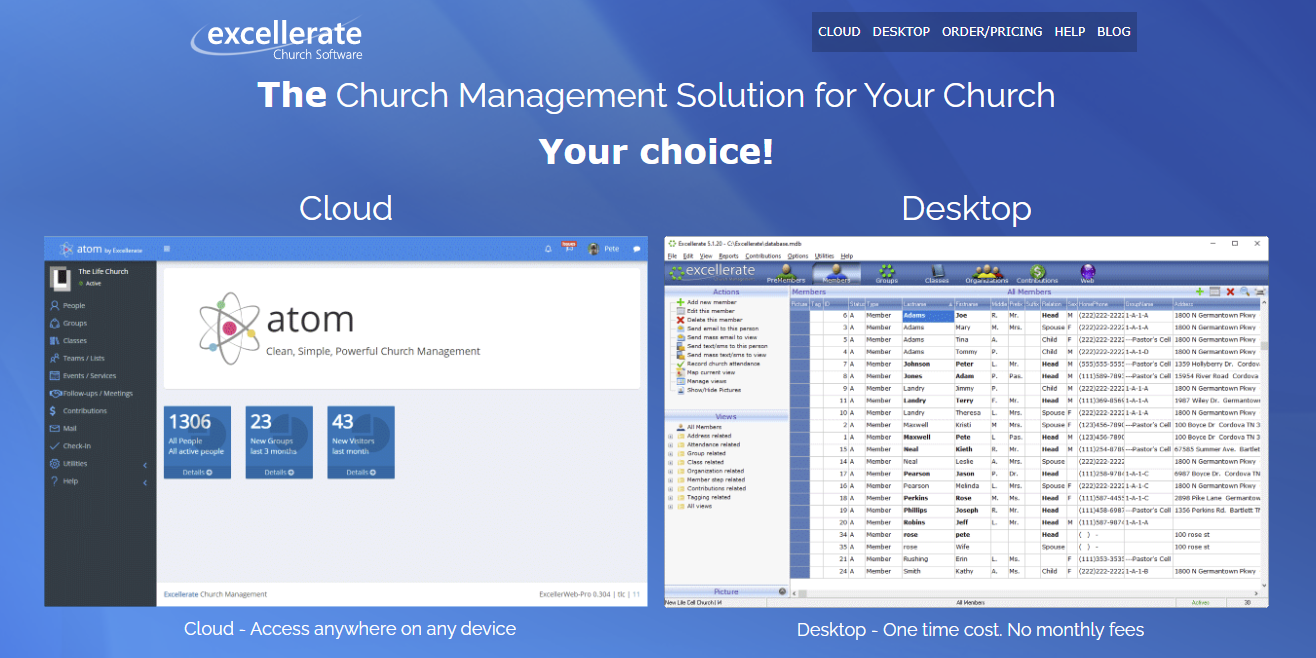Screen dimensions: 1316x658
Task: Go to CLOUD in site navigation
Action: (x=839, y=32)
